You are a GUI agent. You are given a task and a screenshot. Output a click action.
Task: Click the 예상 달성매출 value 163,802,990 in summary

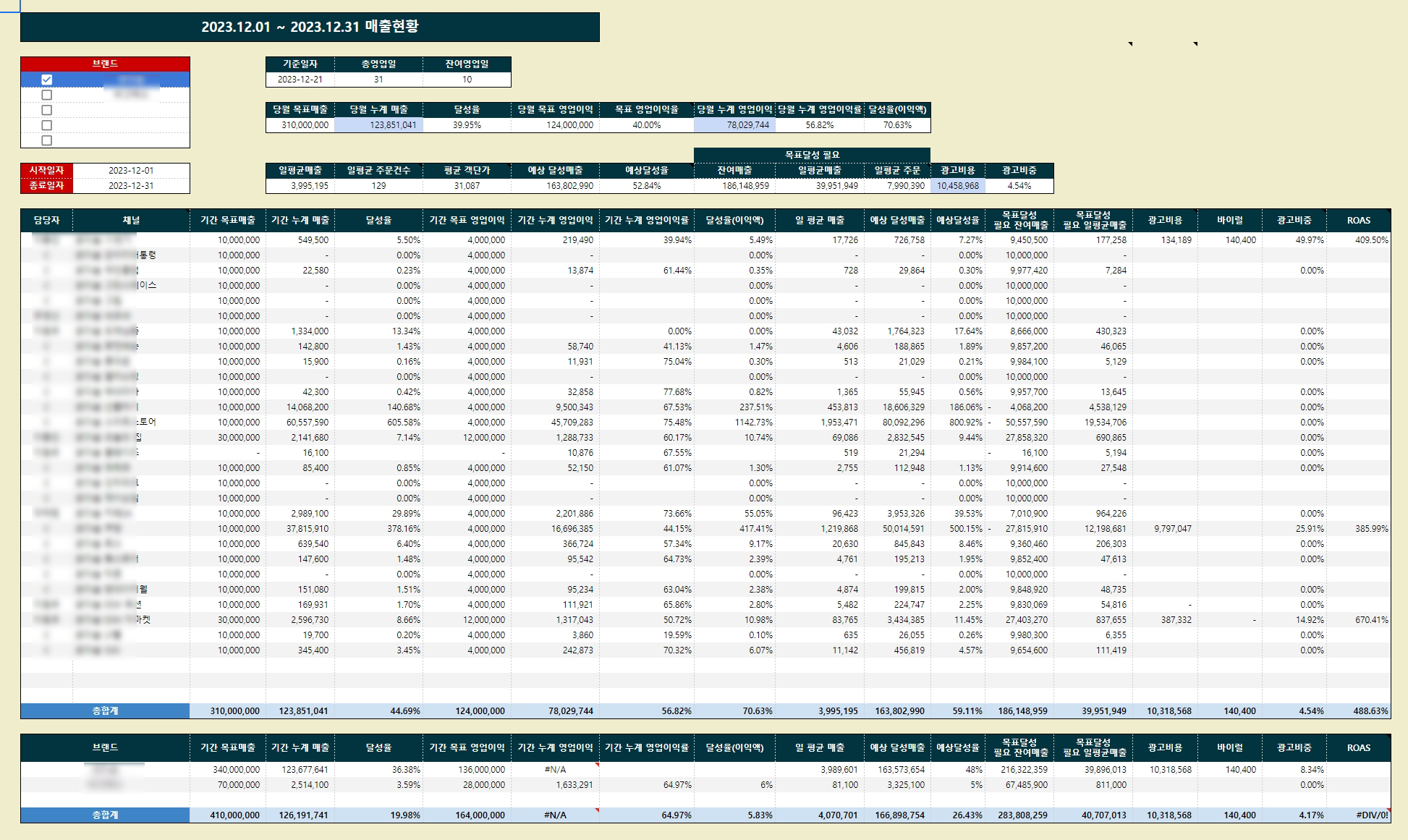555,186
